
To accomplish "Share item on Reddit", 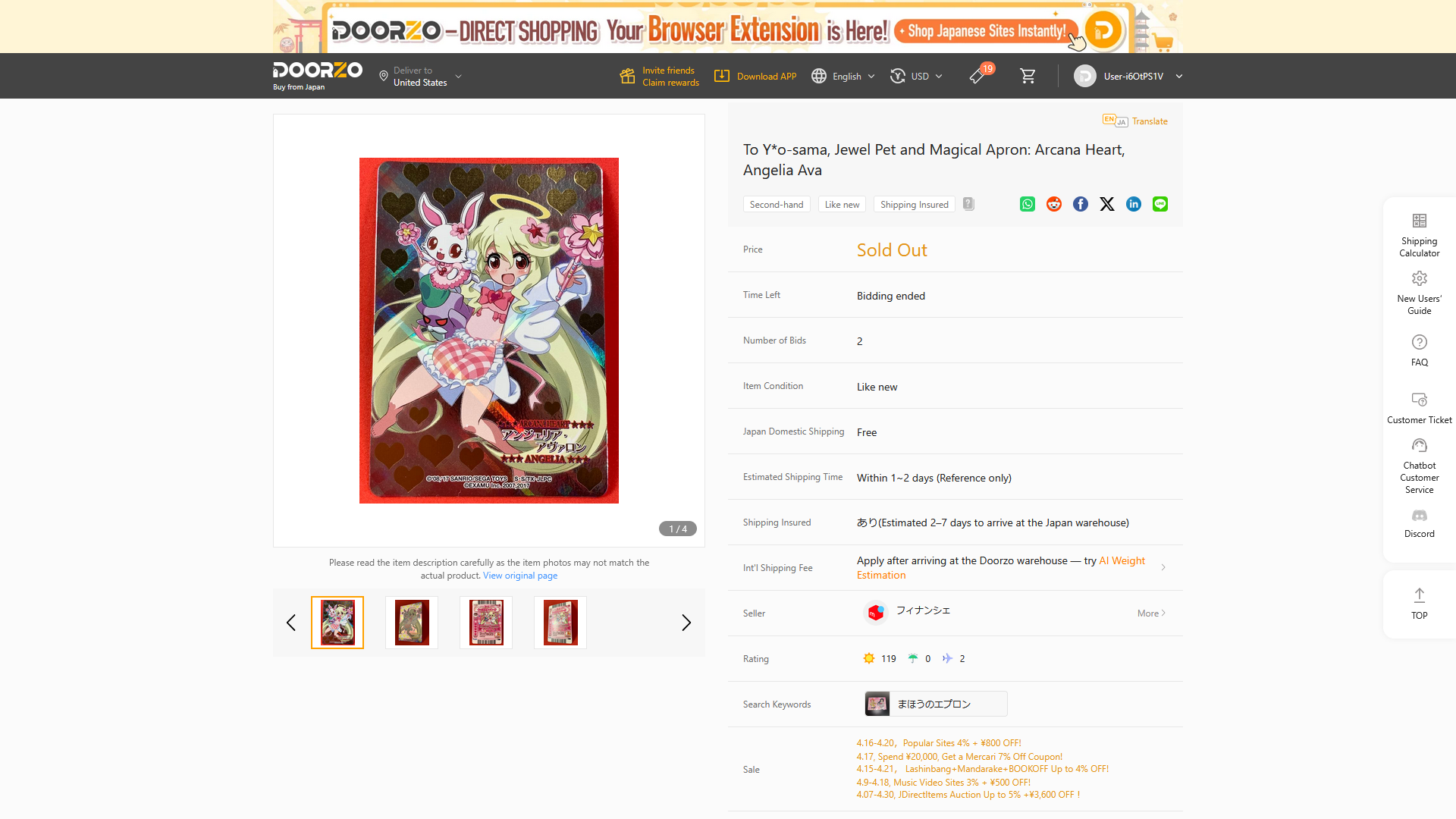I will [x=1054, y=204].
